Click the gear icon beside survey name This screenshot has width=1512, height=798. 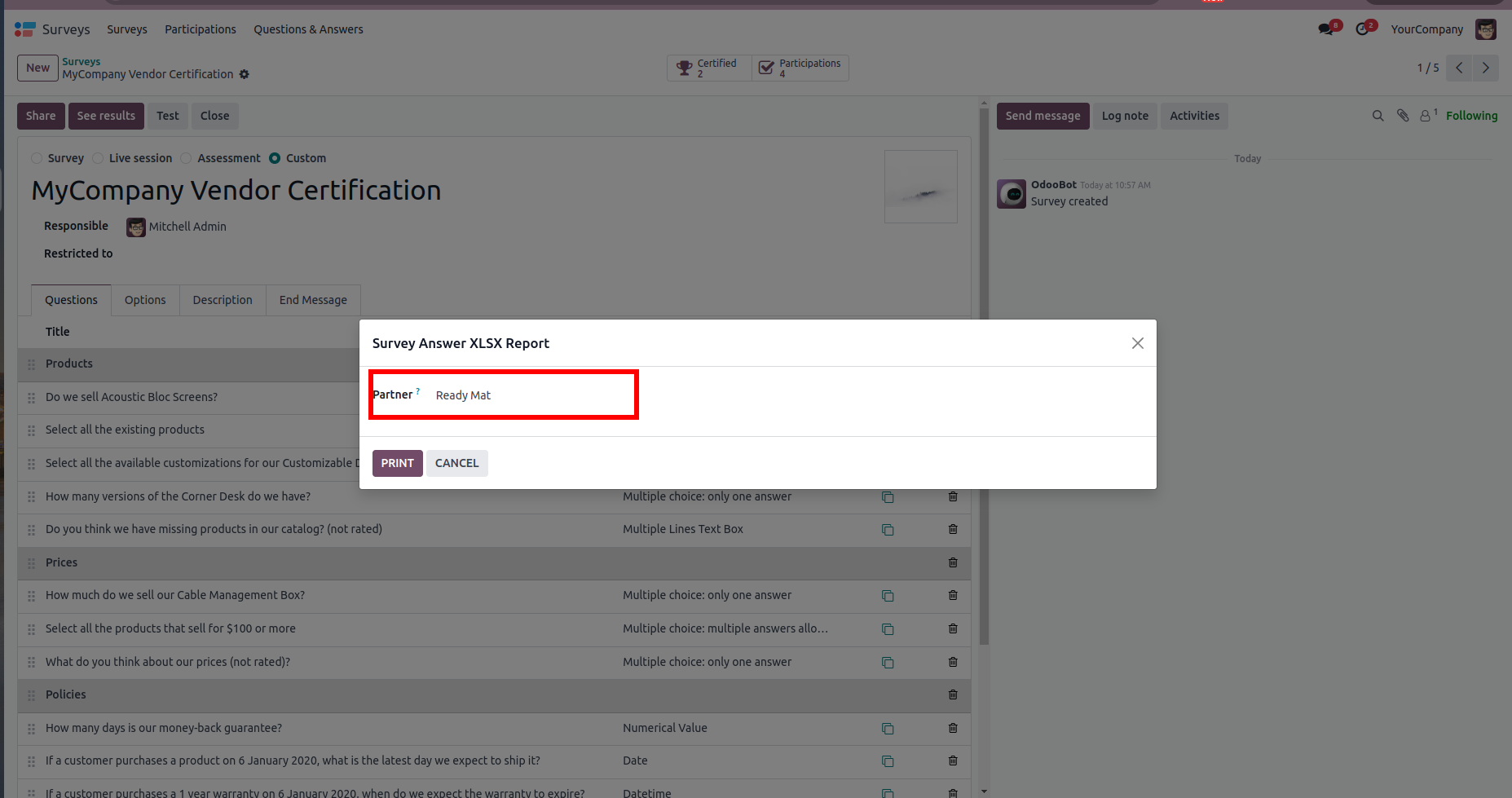pyautogui.click(x=245, y=74)
